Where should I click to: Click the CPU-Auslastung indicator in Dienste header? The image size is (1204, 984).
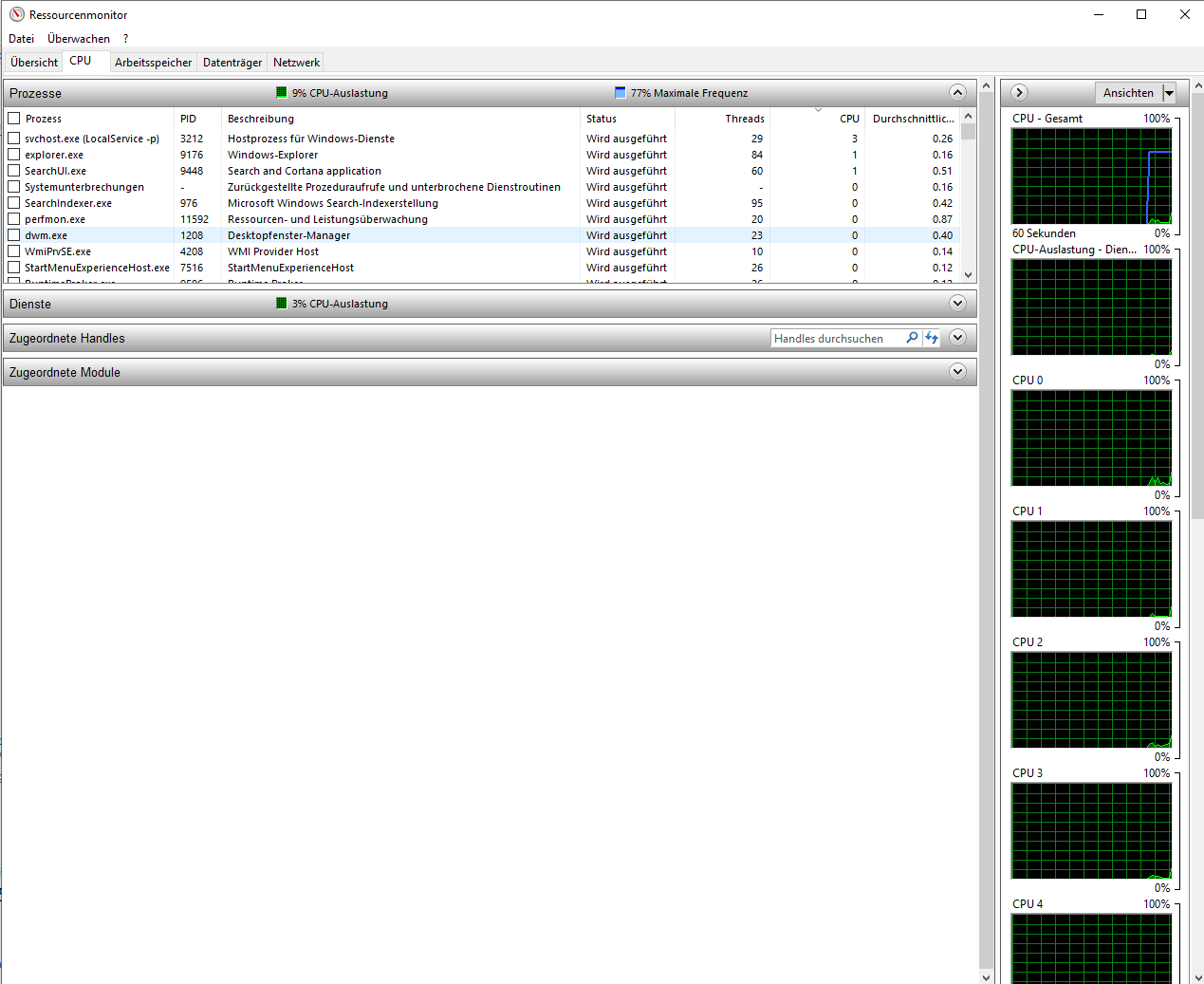click(x=281, y=304)
